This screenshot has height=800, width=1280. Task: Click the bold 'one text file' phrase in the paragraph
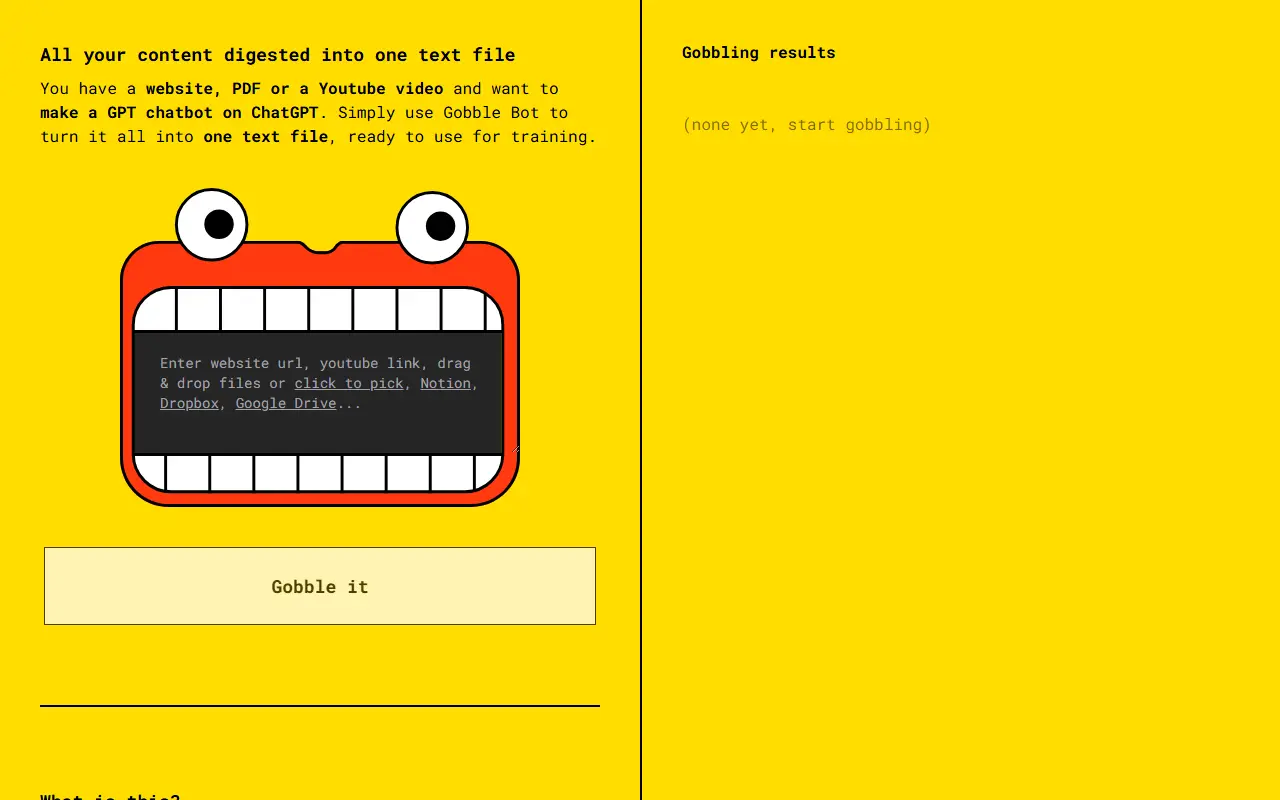click(266, 136)
